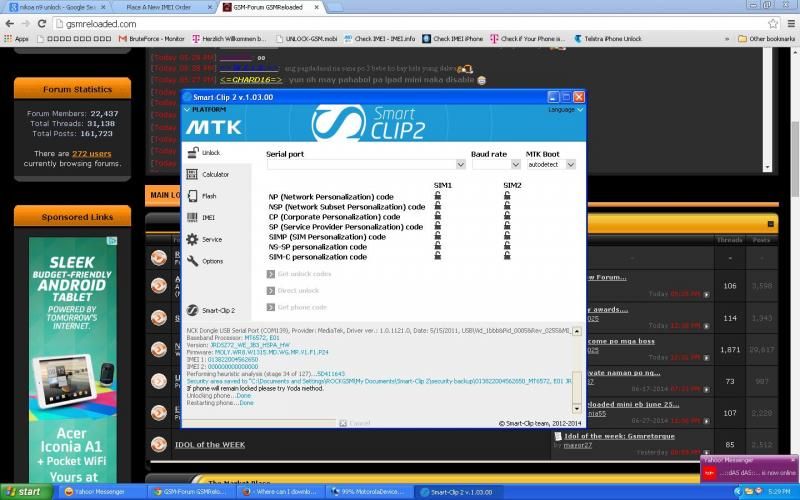
Task: Click the Cancel button in Smart-Clip
Action: click(x=355, y=423)
